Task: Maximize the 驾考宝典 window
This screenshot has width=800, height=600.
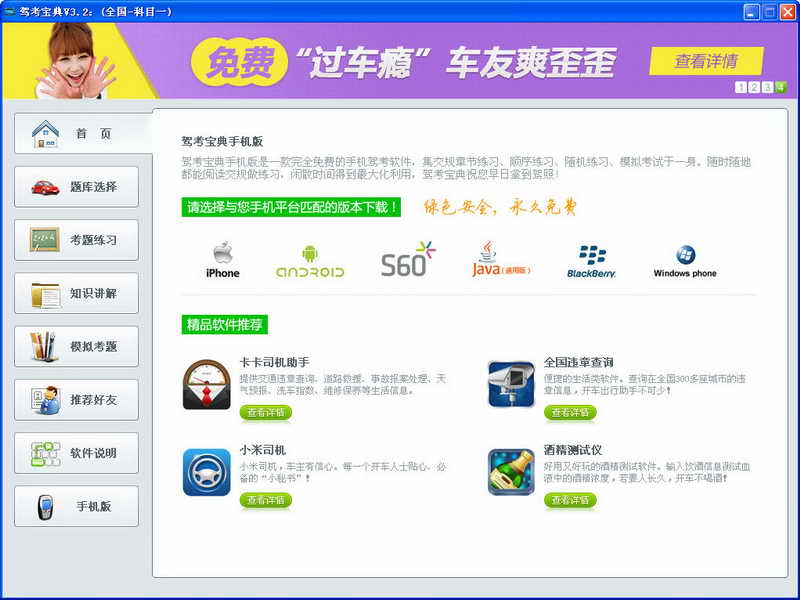Action: 770,12
